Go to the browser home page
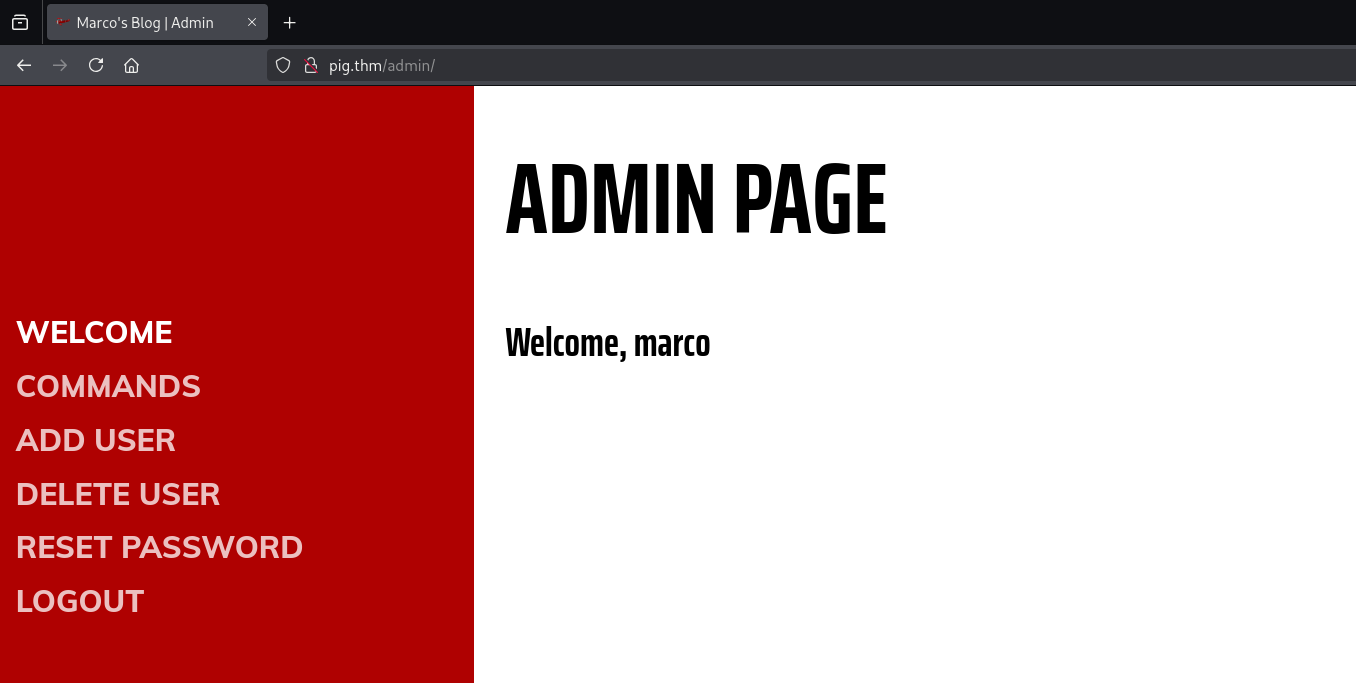 (131, 66)
